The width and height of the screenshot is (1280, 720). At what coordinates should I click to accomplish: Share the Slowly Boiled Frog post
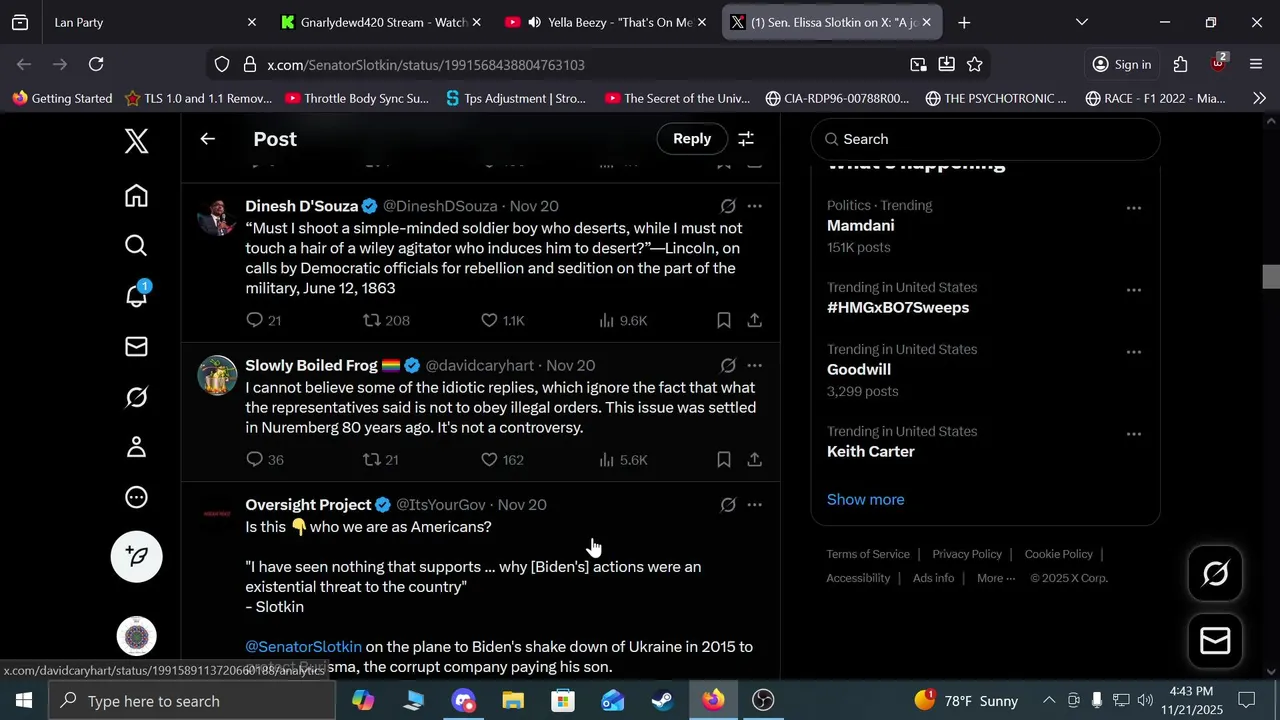point(755,460)
